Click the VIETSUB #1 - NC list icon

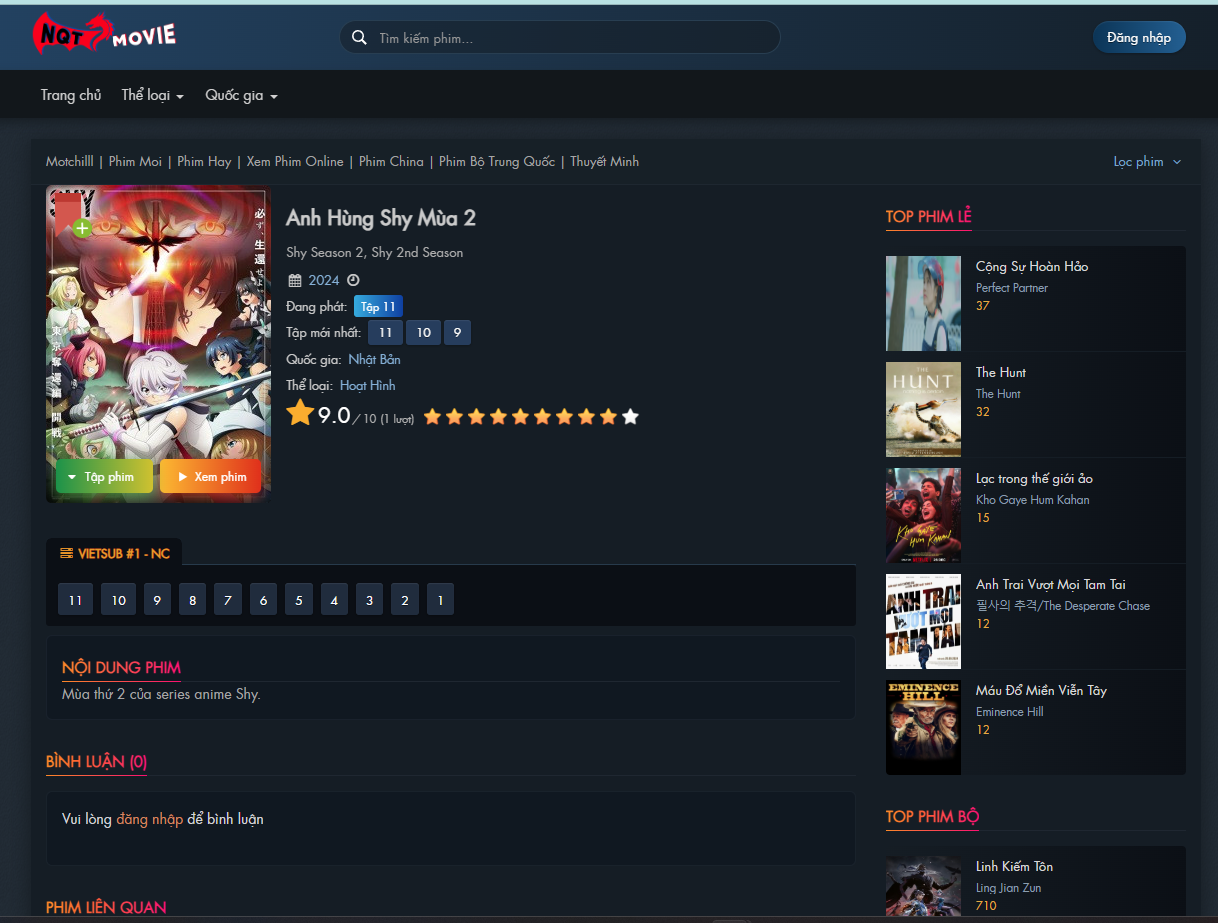click(x=67, y=553)
